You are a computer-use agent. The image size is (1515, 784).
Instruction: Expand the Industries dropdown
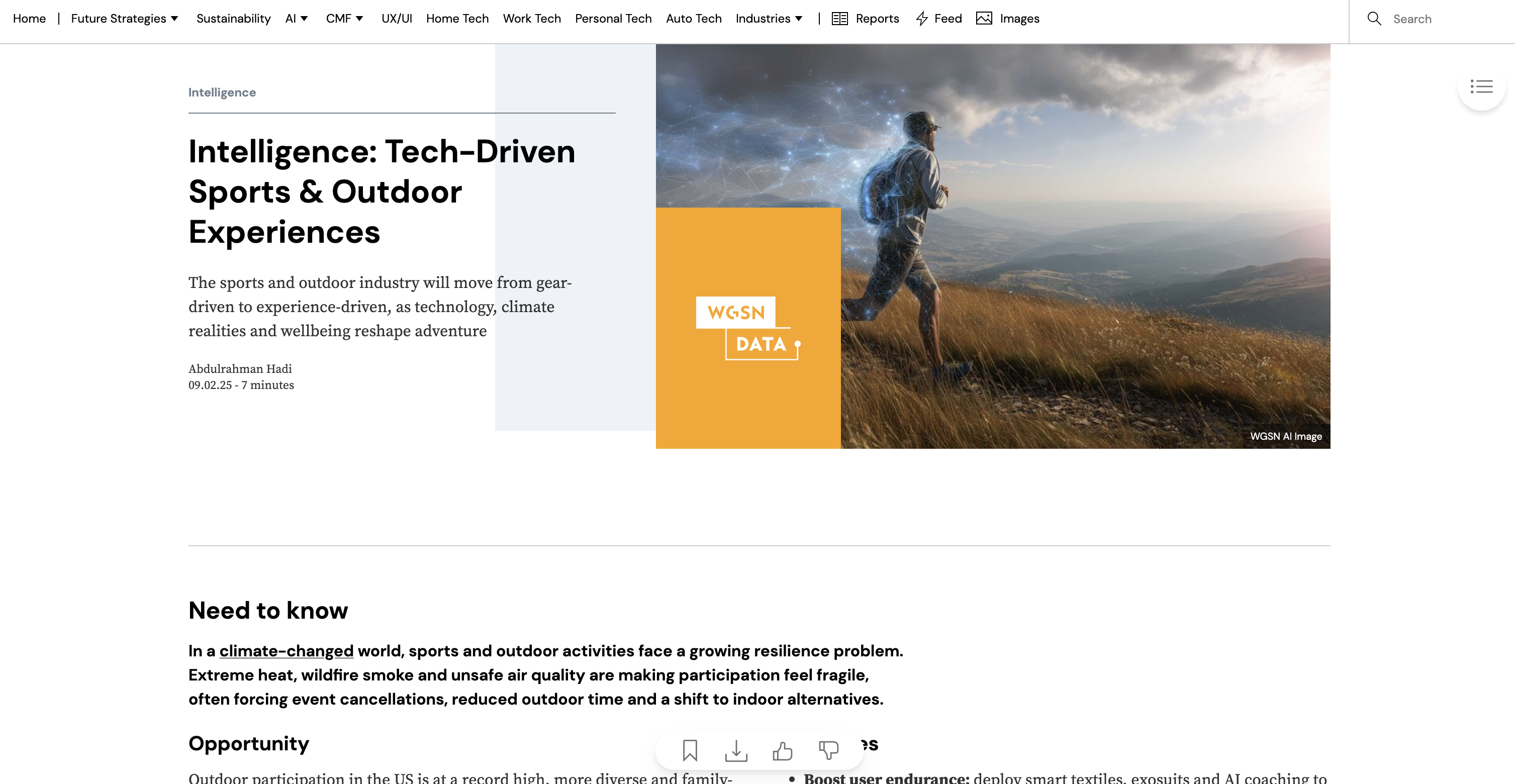point(769,18)
